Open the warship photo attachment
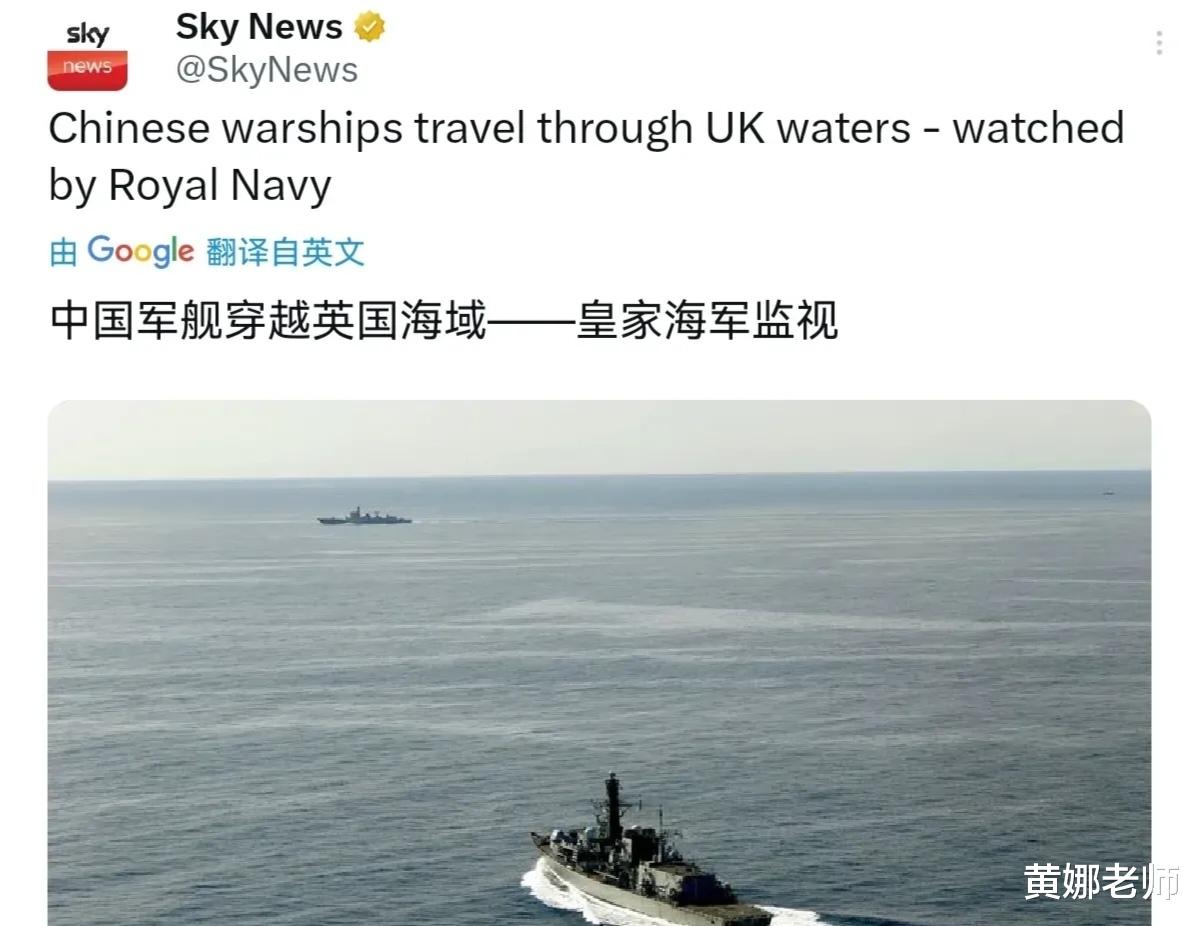This screenshot has width=1199, height=926. coord(600,663)
